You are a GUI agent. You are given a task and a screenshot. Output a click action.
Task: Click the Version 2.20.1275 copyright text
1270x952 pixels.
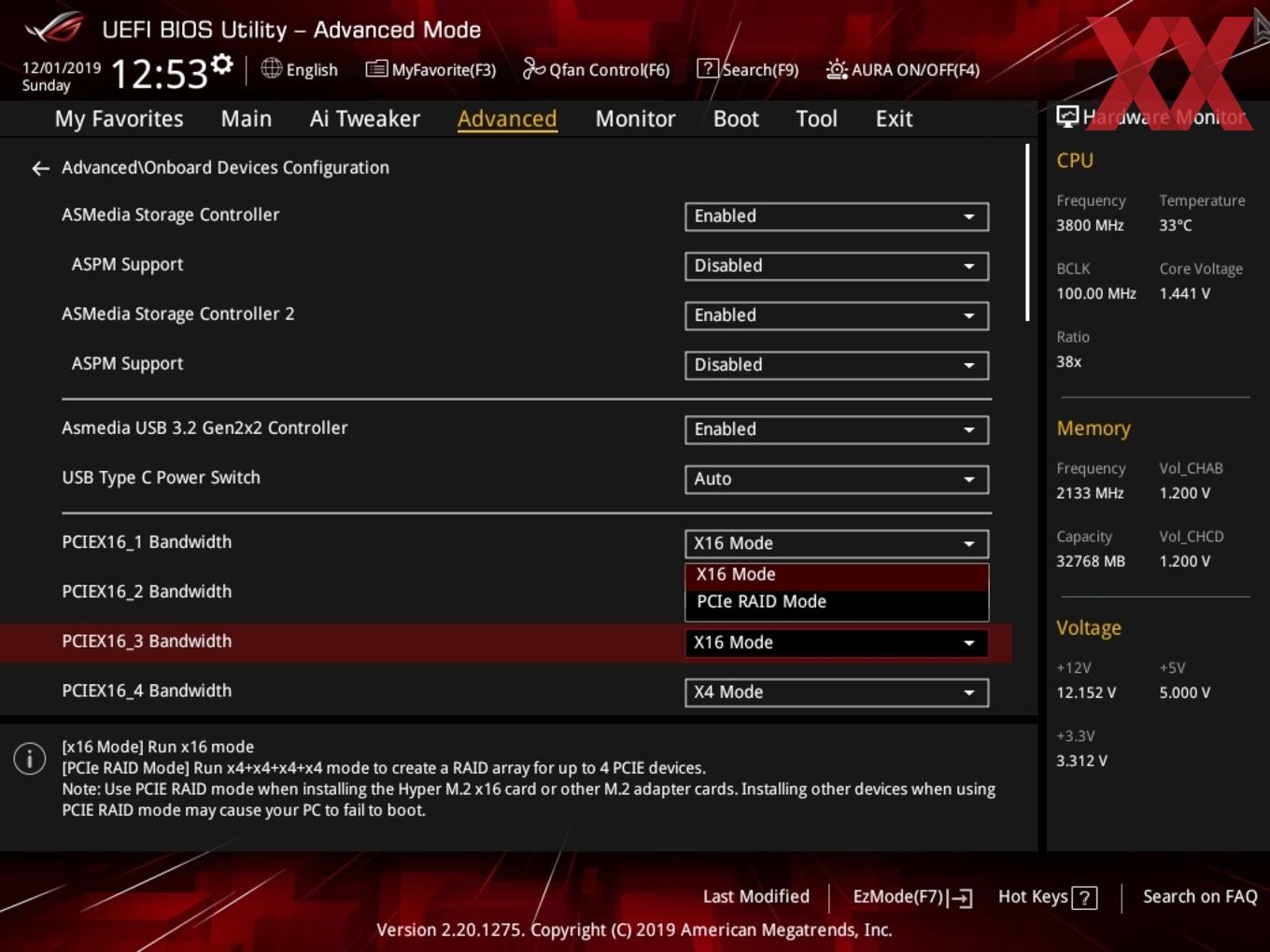point(634,931)
